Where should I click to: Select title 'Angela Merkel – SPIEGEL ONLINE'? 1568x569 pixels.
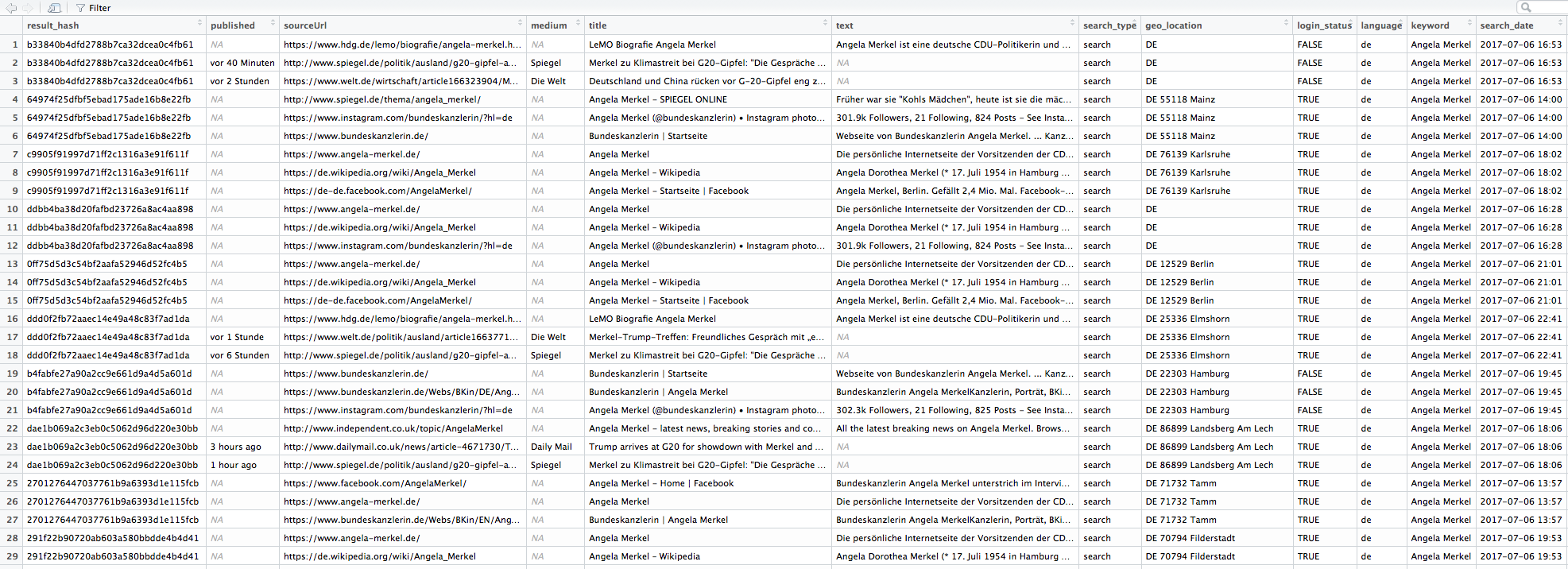coord(707,99)
